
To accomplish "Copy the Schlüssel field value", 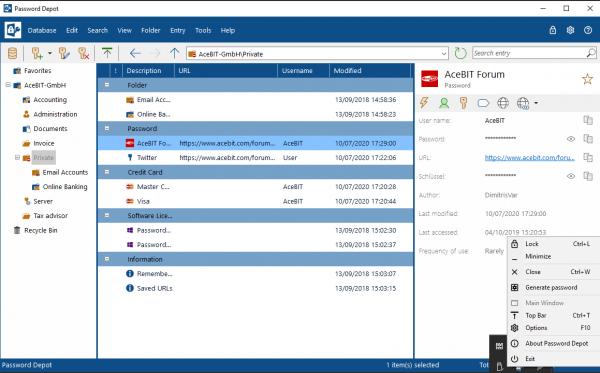I will pyautogui.click(x=588, y=176).
